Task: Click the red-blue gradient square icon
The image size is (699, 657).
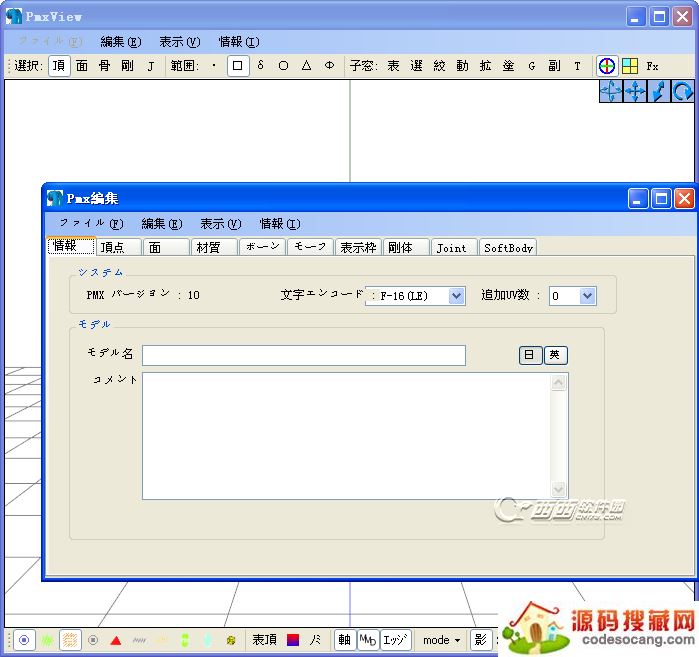Action: (293, 640)
